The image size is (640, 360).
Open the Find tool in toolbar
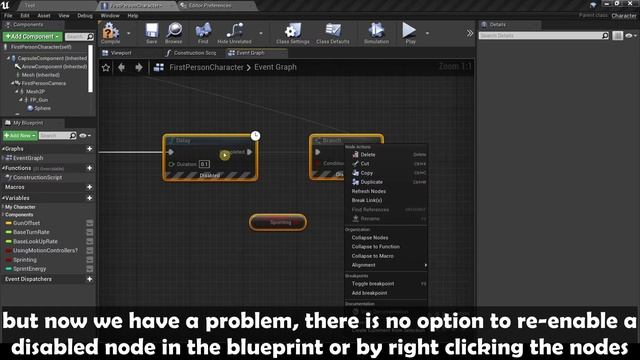[x=203, y=33]
